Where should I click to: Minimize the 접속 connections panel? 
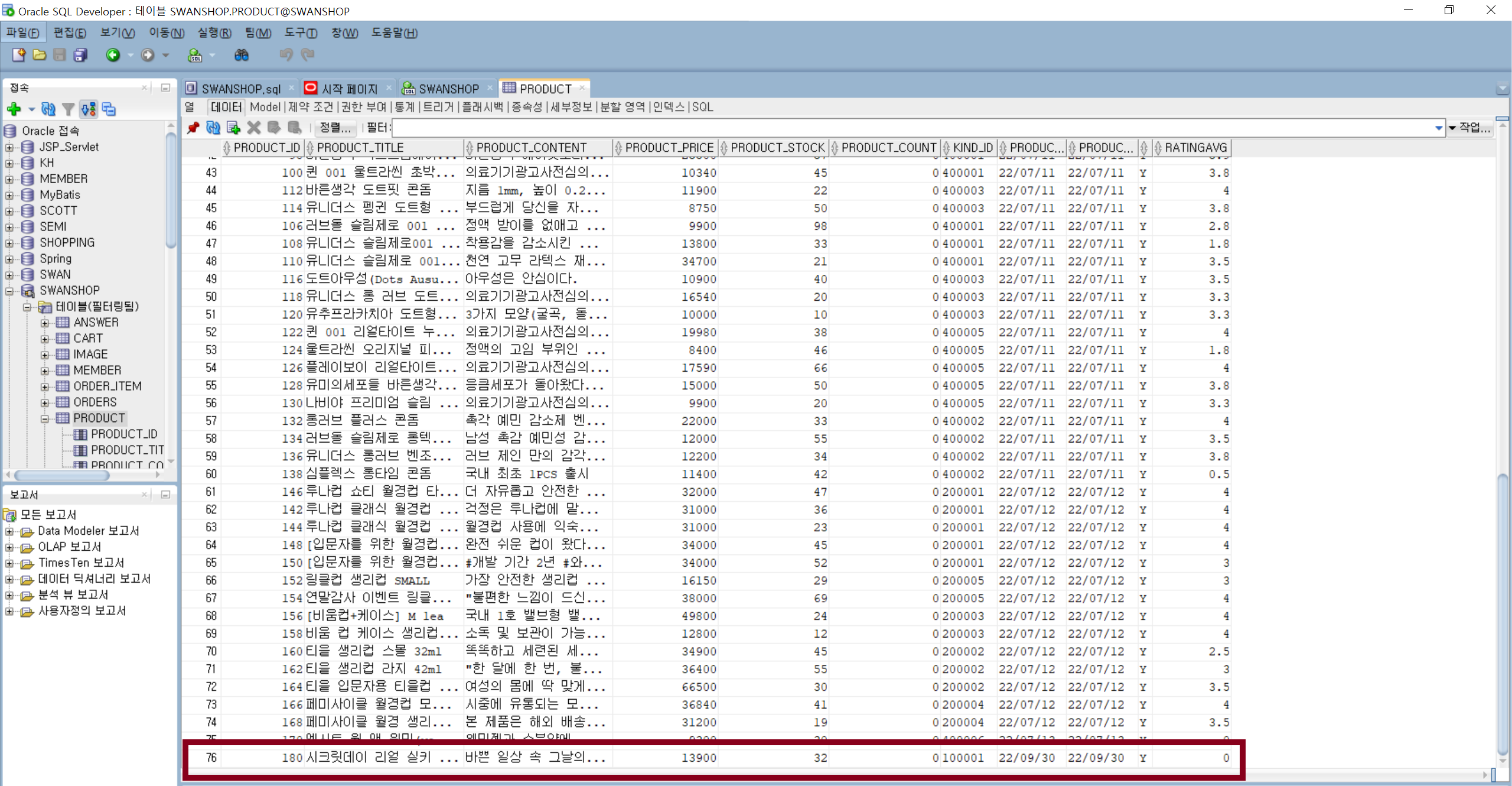165,87
